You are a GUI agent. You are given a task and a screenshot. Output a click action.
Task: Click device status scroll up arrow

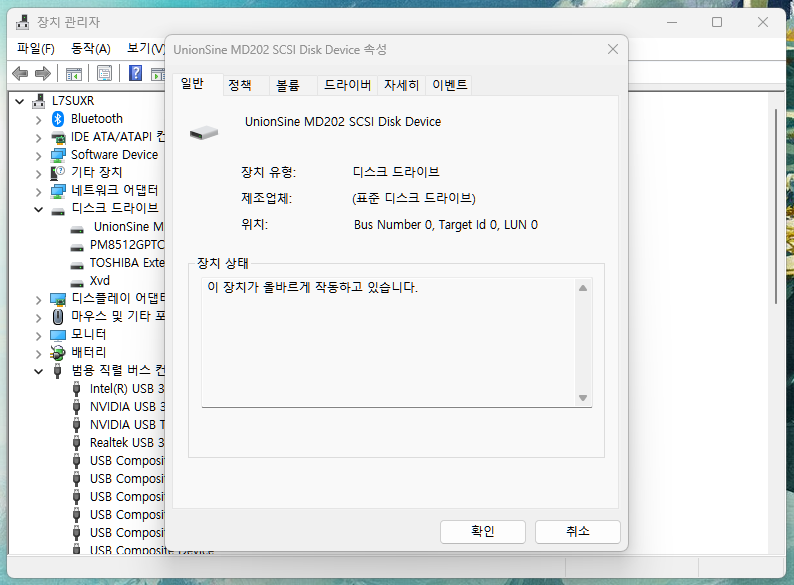click(x=583, y=288)
